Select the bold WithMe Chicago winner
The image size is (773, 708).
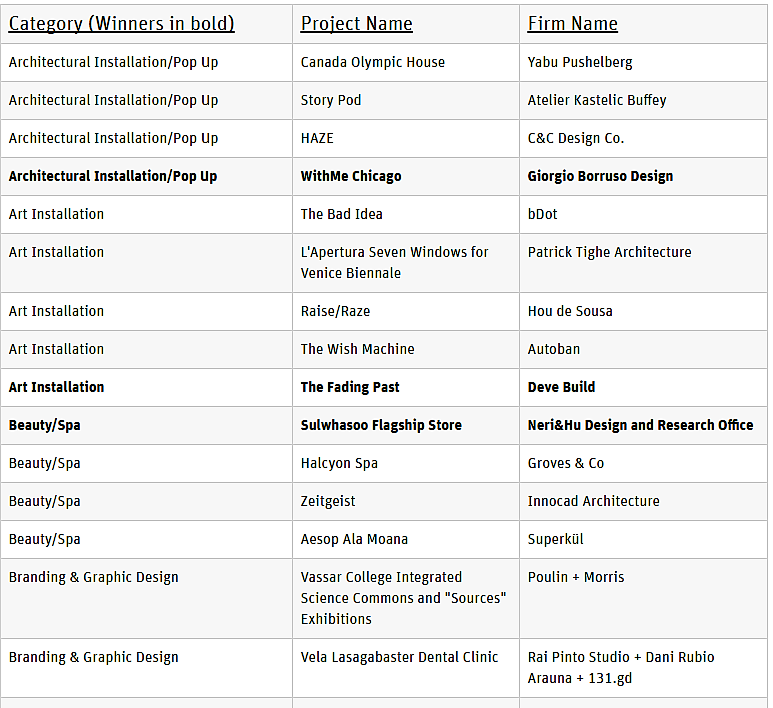pos(351,176)
